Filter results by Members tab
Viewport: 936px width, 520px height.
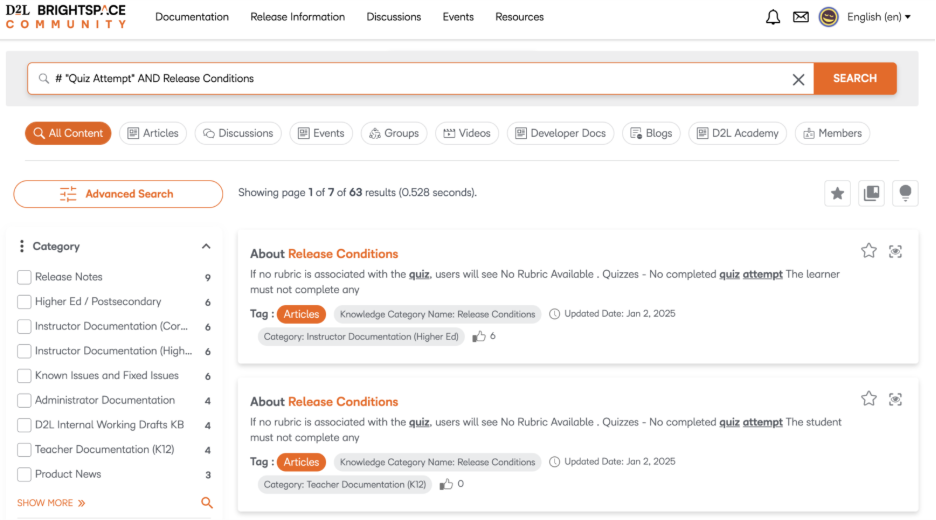point(833,133)
